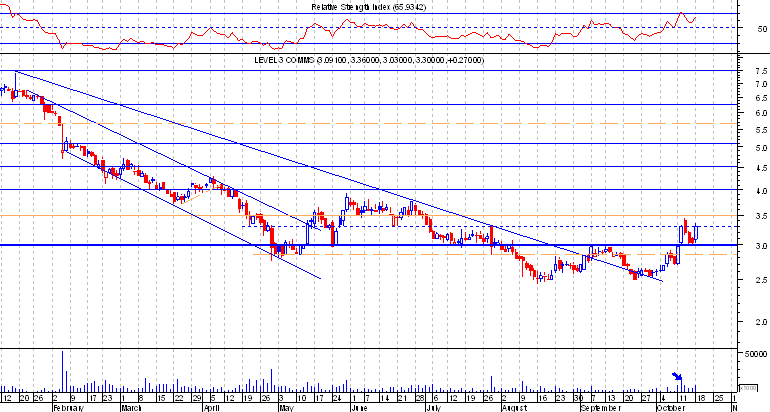Select the August month label
This screenshot has height=412, width=770.
pos(514,408)
